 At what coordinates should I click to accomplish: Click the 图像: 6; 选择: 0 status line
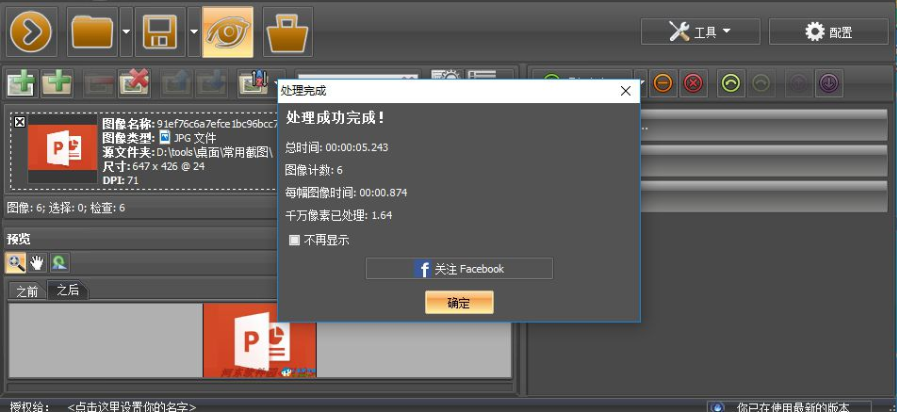click(65, 208)
